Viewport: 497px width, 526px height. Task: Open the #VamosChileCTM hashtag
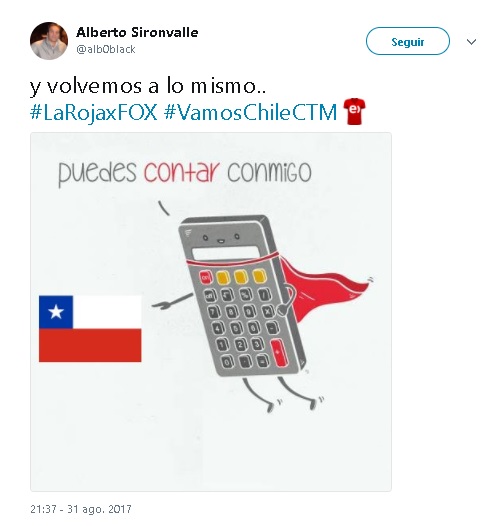pyautogui.click(x=250, y=112)
